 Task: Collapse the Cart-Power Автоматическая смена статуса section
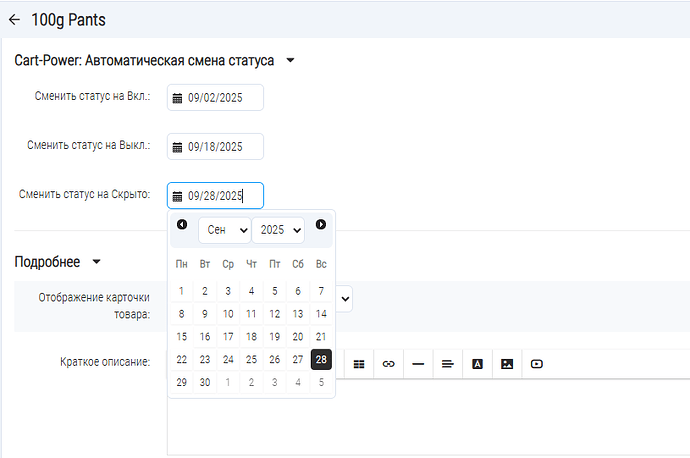(x=290, y=61)
